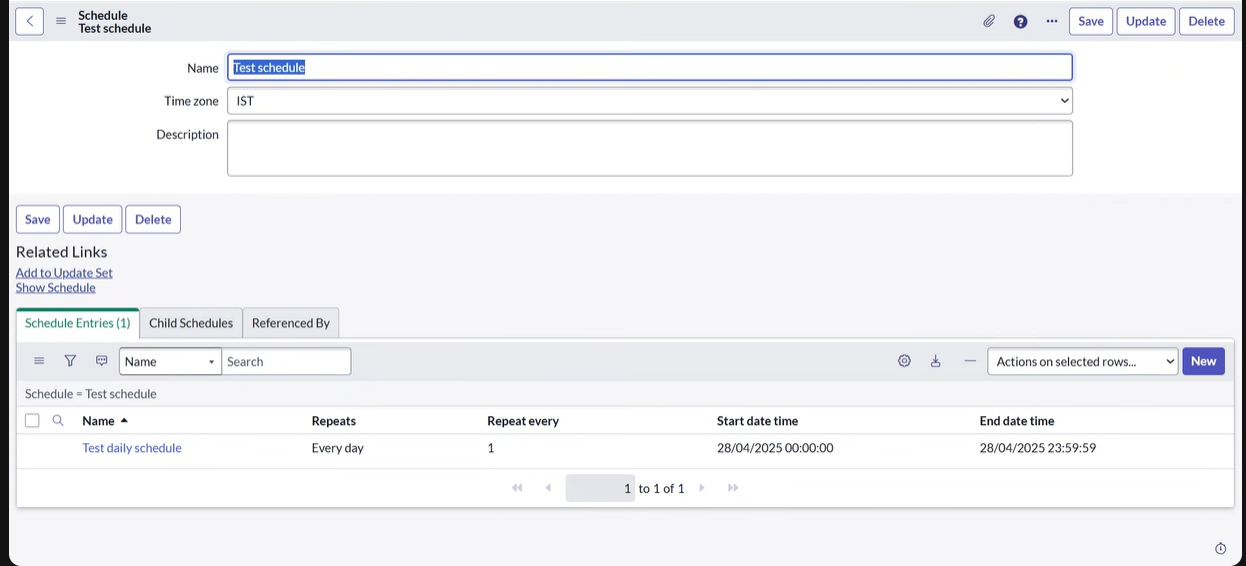
Task: Click the attachment paperclip icon
Action: [x=989, y=21]
